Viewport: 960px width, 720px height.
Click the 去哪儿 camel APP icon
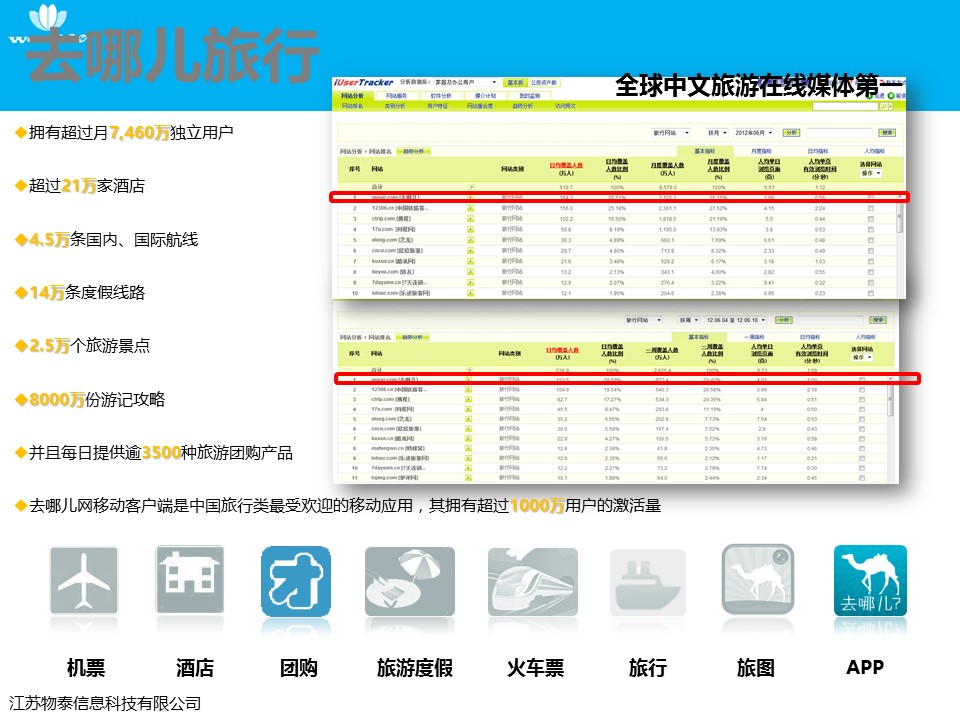pyautogui.click(x=871, y=580)
